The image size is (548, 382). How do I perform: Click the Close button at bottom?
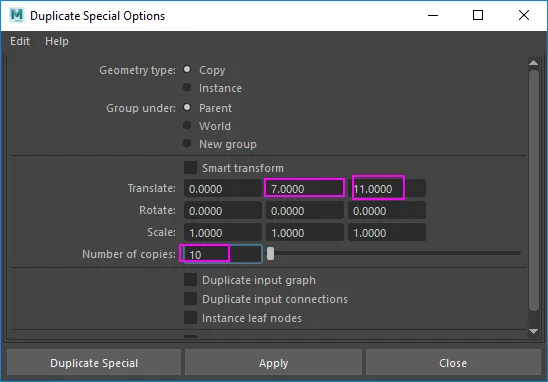click(453, 362)
